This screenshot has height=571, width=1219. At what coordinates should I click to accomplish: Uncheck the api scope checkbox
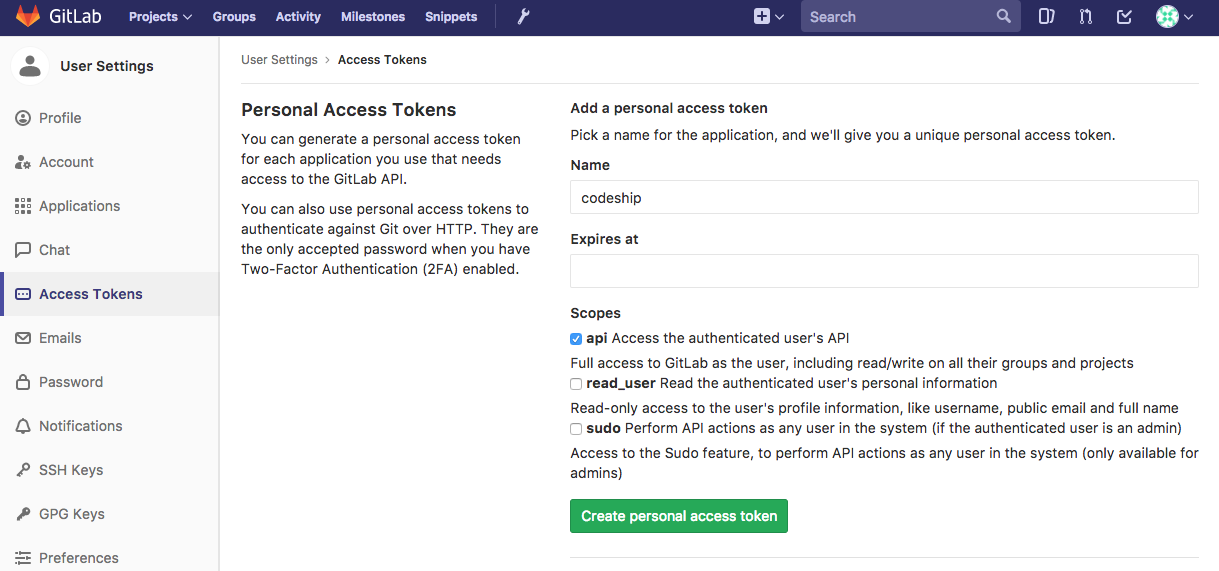[576, 339]
